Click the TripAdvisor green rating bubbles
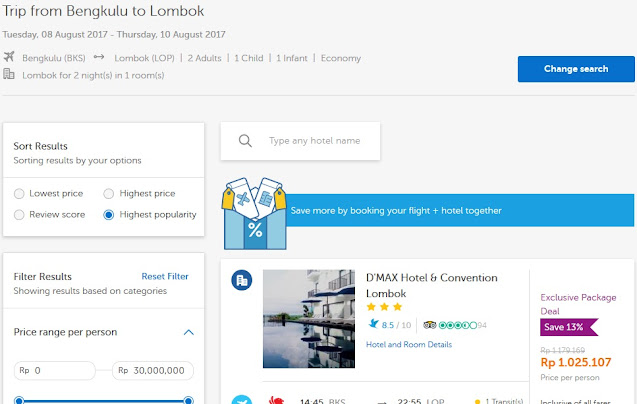 point(458,325)
